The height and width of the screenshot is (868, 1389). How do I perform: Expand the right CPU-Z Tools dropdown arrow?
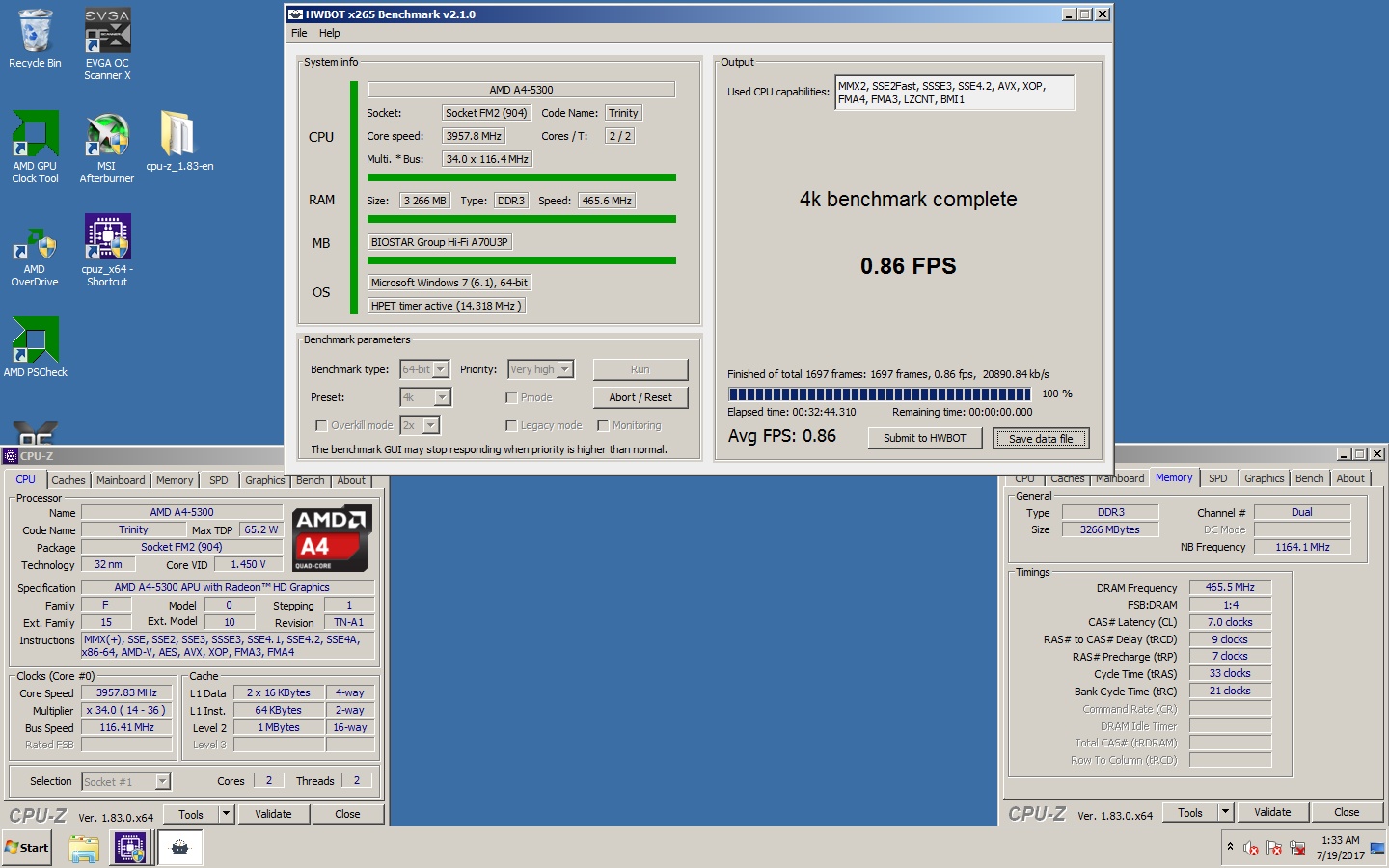click(x=1225, y=812)
